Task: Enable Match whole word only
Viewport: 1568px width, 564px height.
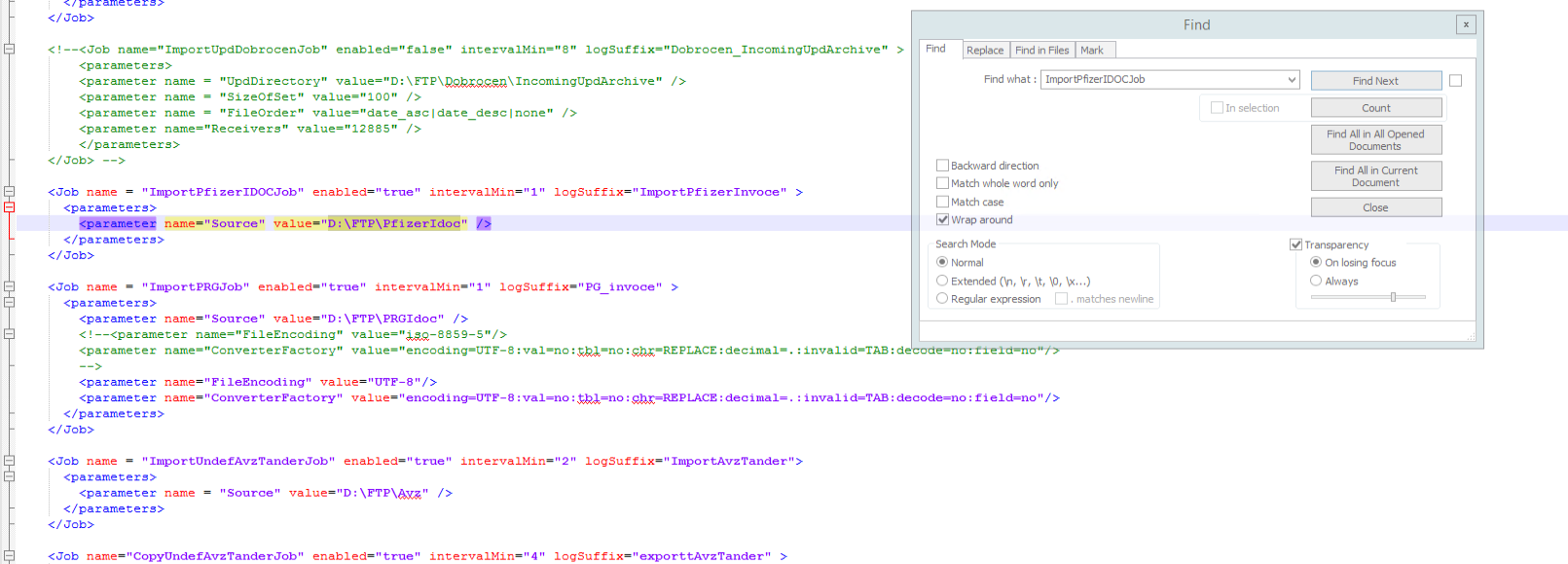Action: [x=942, y=183]
